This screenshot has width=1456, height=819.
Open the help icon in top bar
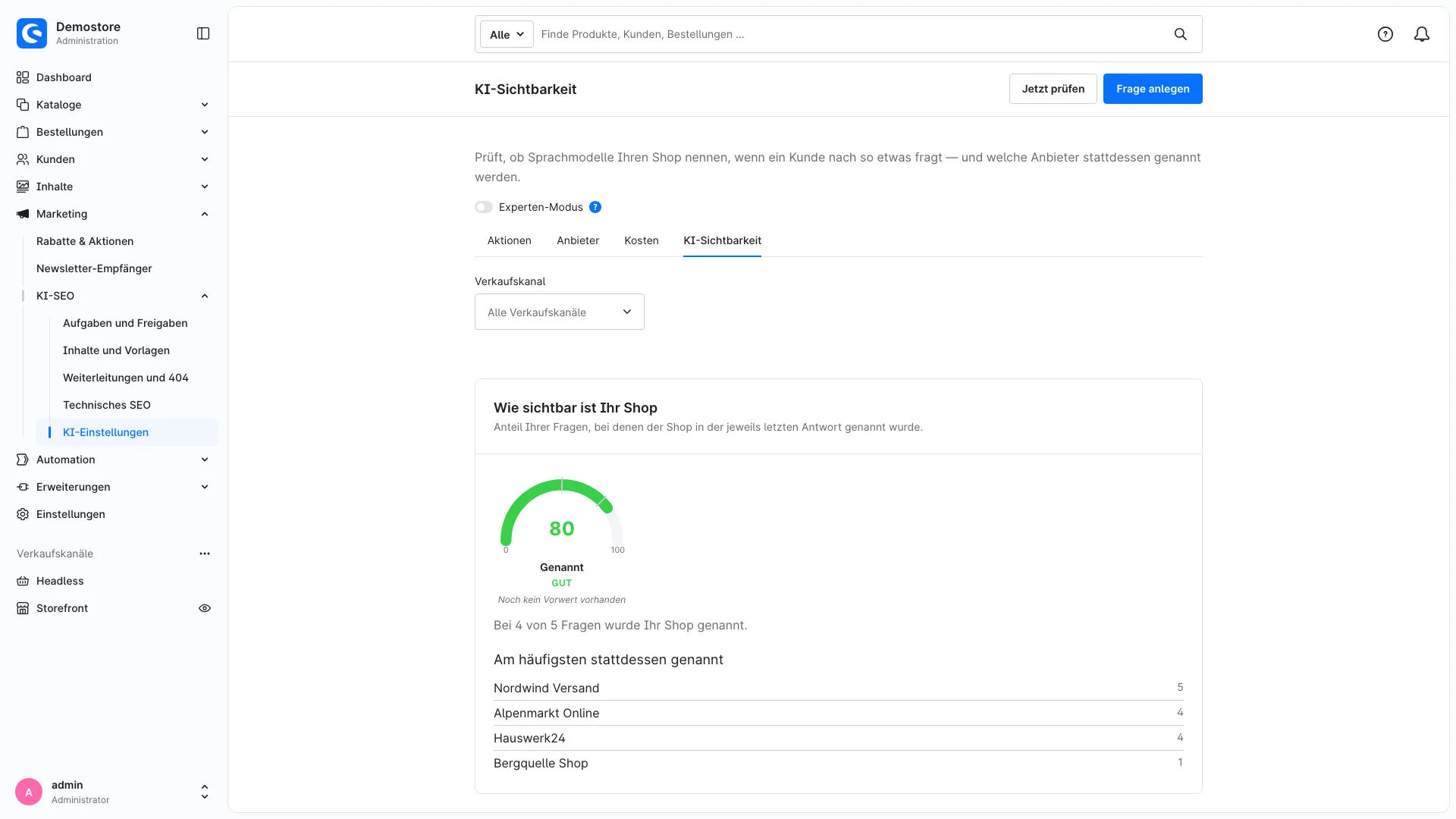(1385, 34)
